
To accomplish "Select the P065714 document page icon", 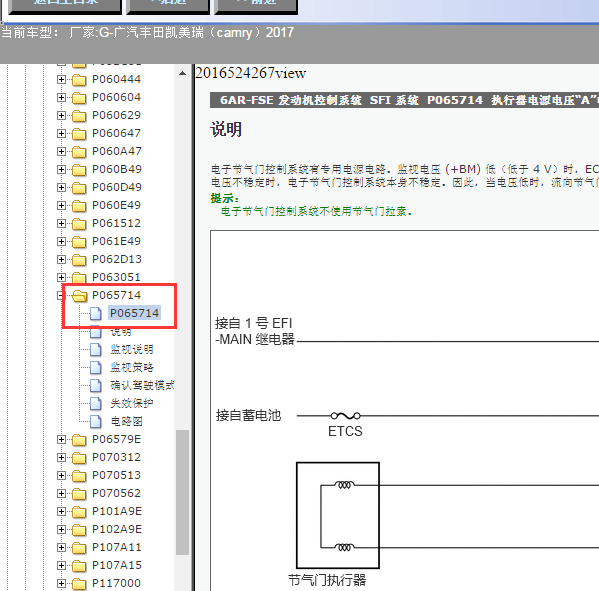I will [96, 313].
